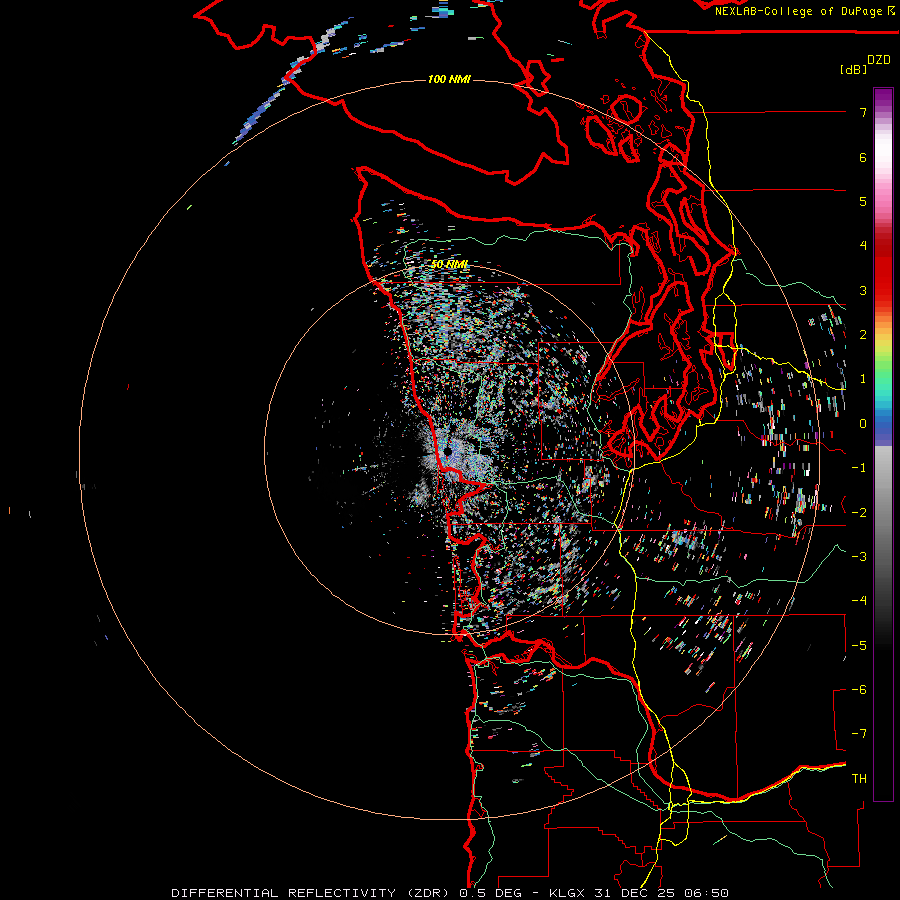Click the purple top of the ZDR color bar

pos(883,98)
